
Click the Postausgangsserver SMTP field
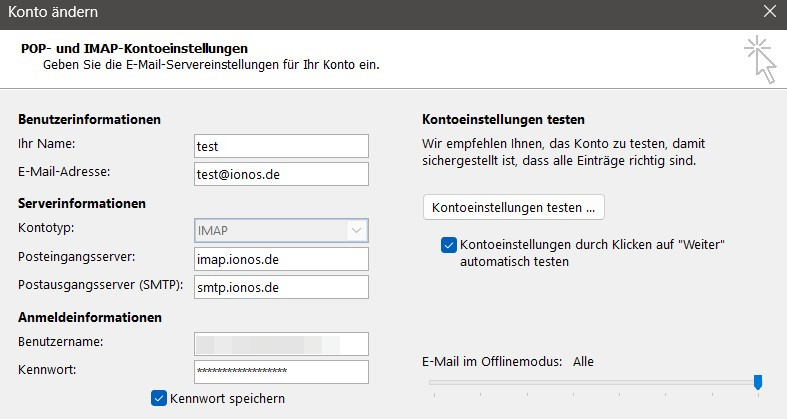(x=281, y=287)
